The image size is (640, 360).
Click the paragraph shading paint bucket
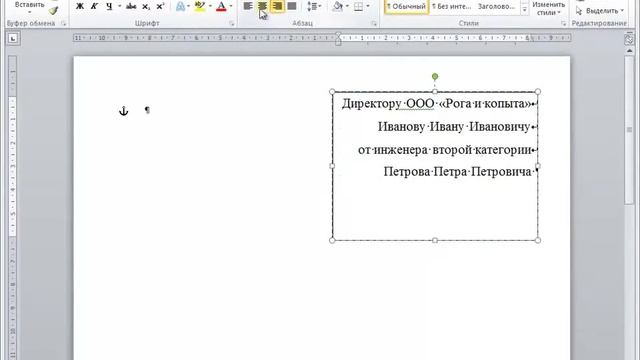338,6
